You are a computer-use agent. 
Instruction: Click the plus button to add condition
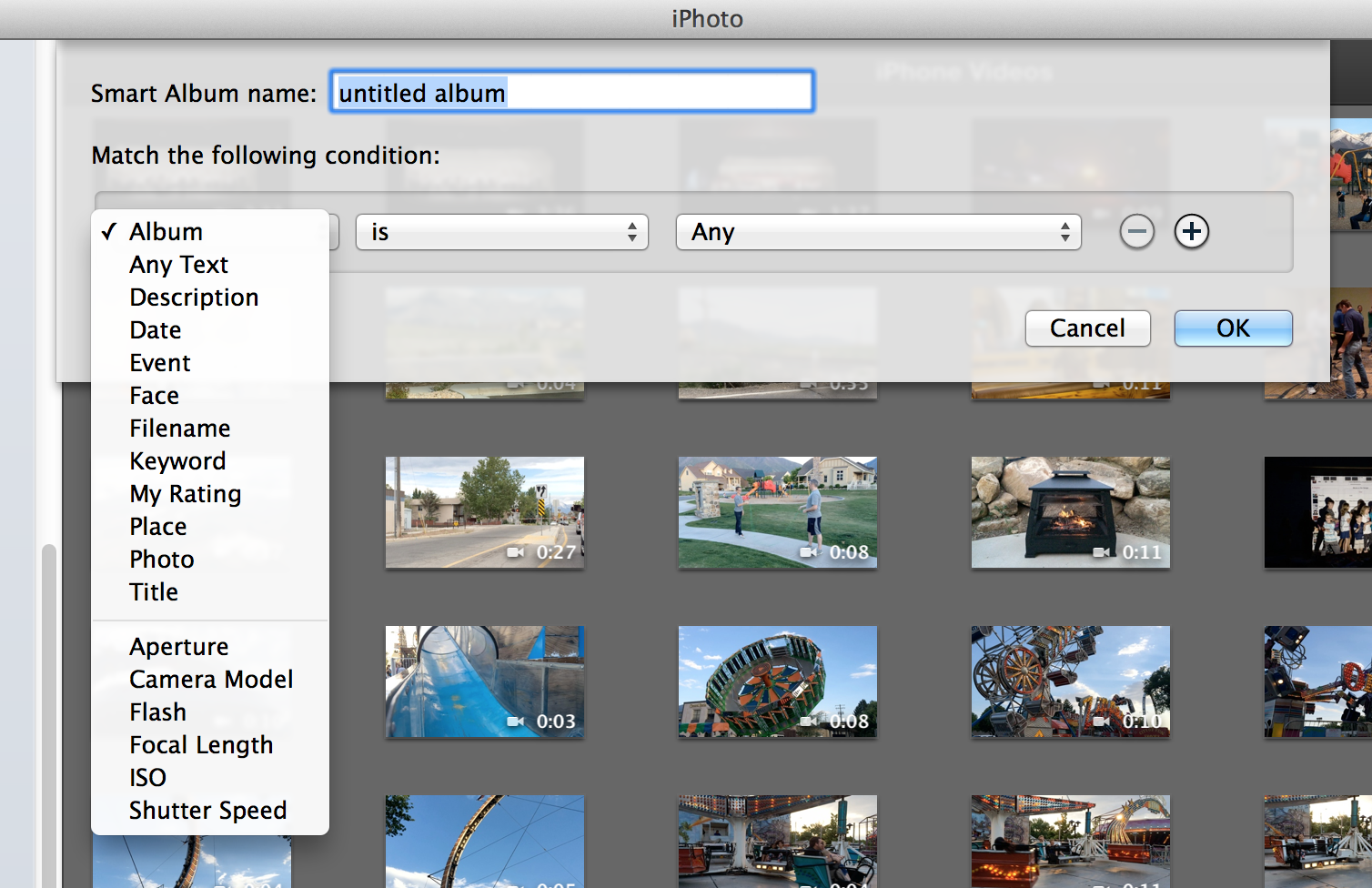point(1191,231)
